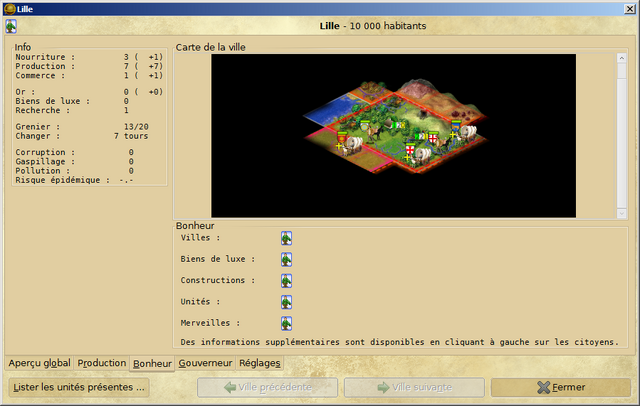Click city map scrollbar down arrow
640x406 pixels.
pos(622,213)
